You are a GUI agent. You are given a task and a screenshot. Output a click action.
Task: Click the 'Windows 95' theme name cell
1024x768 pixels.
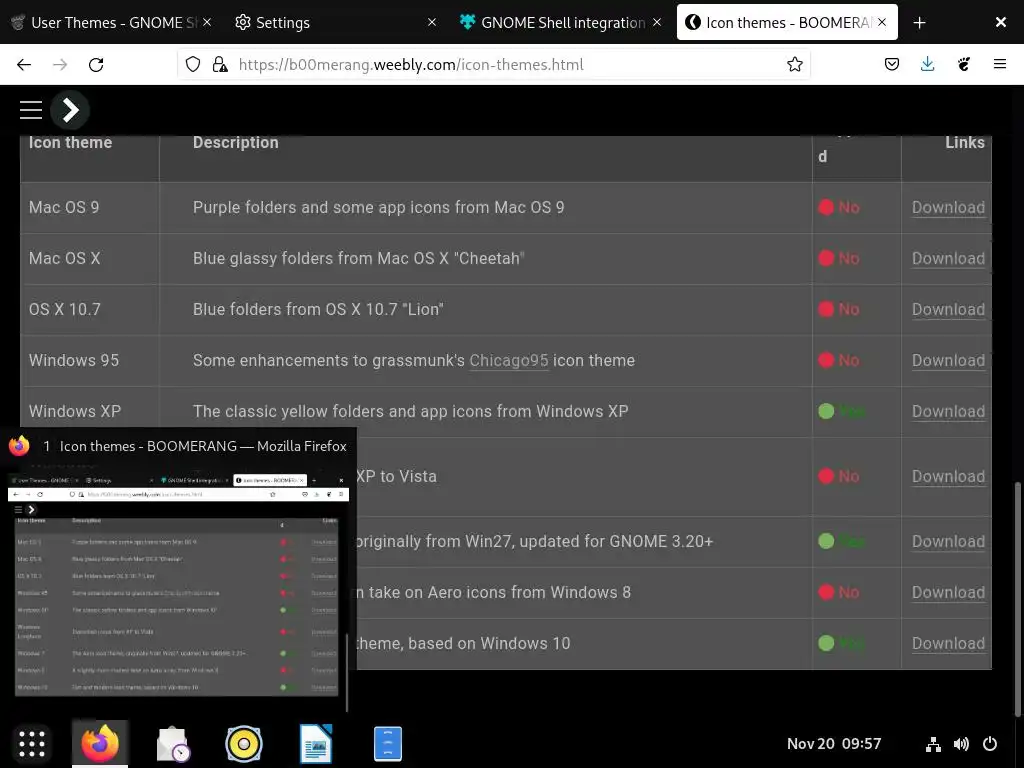(x=74, y=360)
